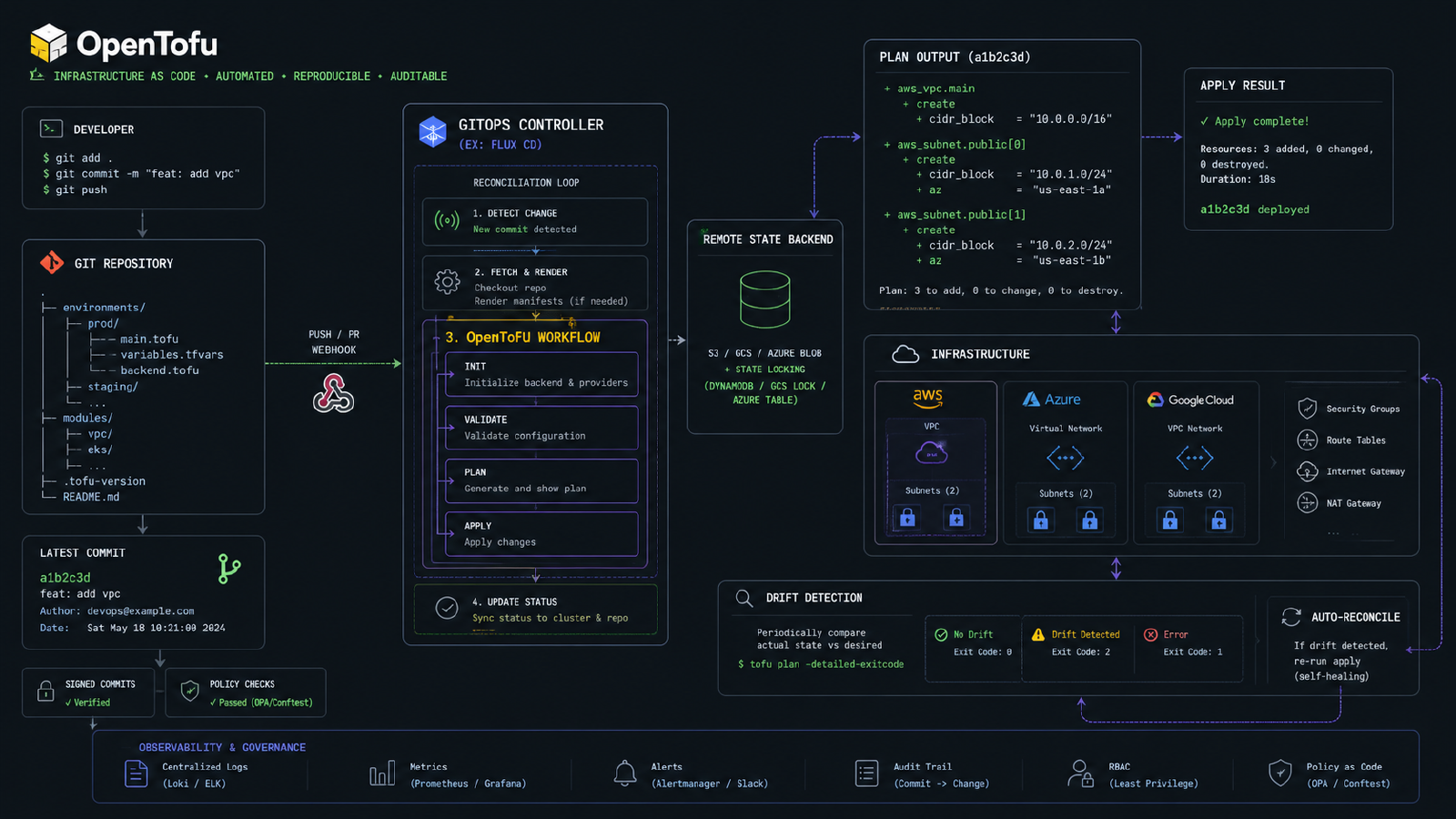Click the Drift Detection magnifier icon
Image resolution: width=1456 pixels, height=819 pixels.
click(744, 598)
